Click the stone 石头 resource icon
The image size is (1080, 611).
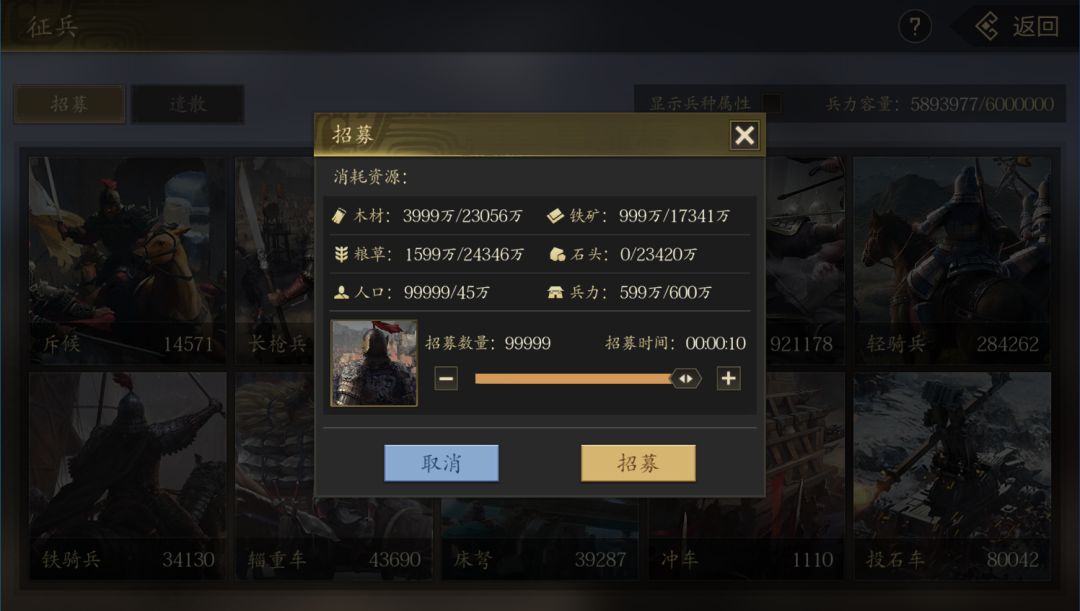point(557,254)
